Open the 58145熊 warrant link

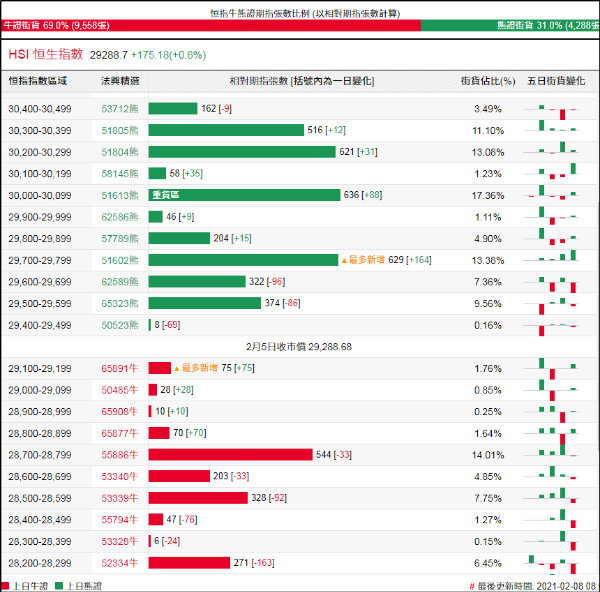point(120,174)
